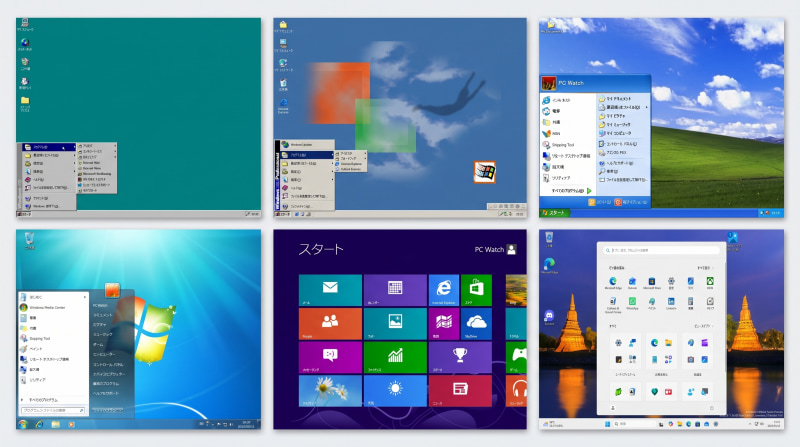This screenshot has height=447, width=800.
Task: Open the Mail tile on Windows 8 Start
Action: [330, 290]
